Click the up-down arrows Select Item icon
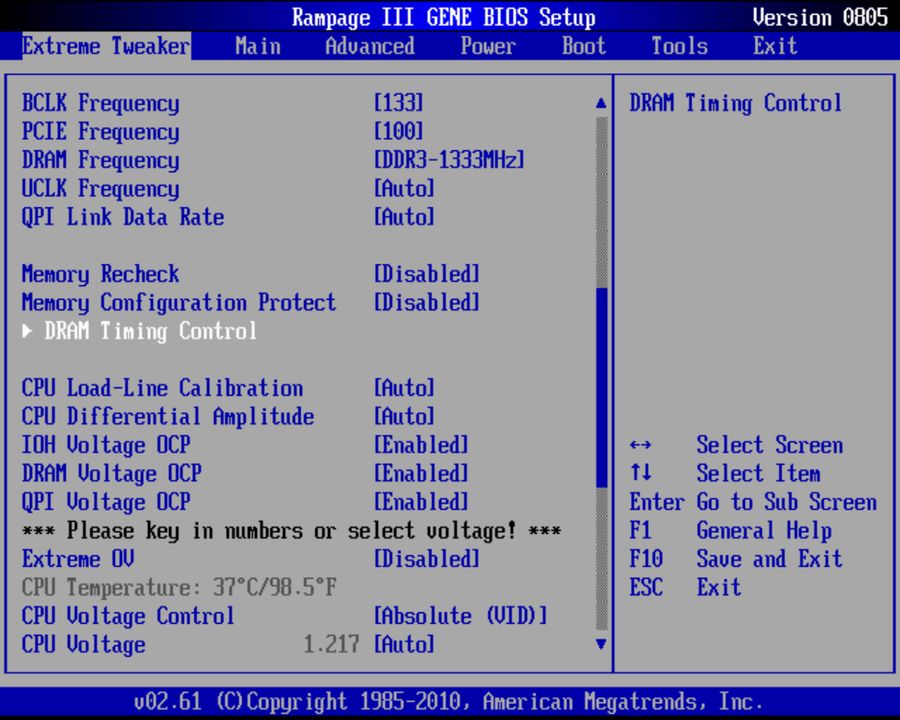The height and width of the screenshot is (720, 900). 640,473
